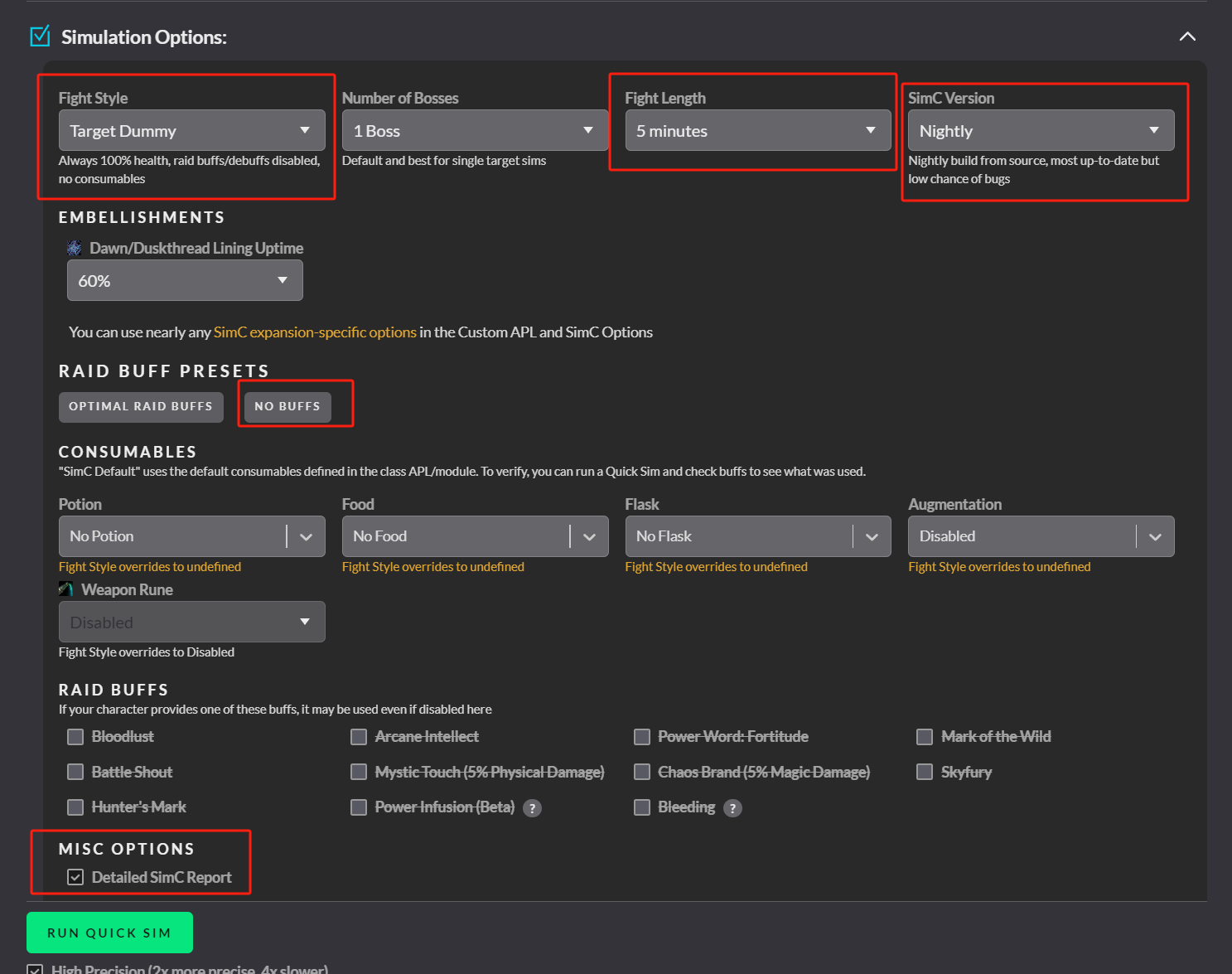Uncheck the Detailed SimC Report option
The height and width of the screenshot is (974, 1232).
click(x=75, y=877)
